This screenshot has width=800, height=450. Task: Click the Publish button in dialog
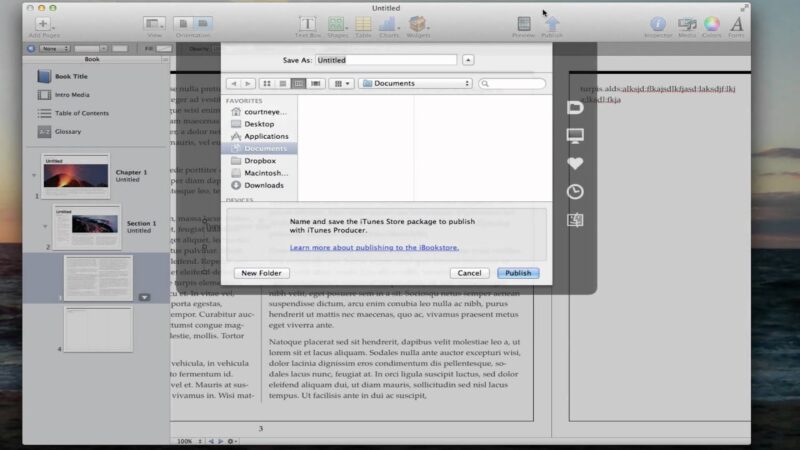pos(518,273)
